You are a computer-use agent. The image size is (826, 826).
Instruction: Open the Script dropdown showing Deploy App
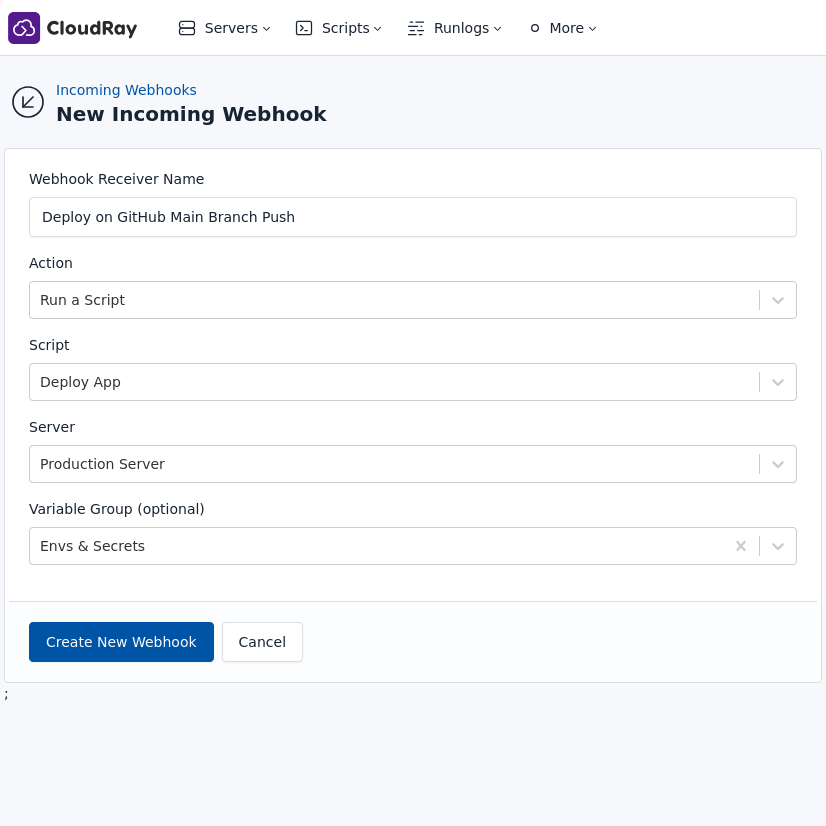click(777, 382)
